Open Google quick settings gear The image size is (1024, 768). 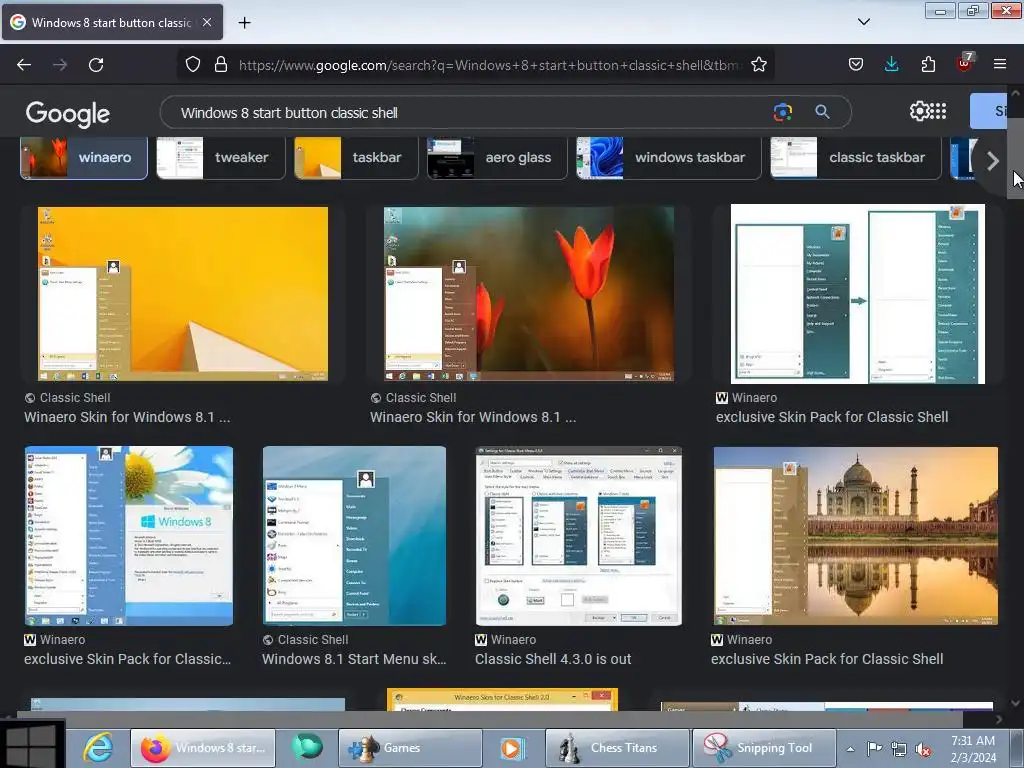click(918, 111)
